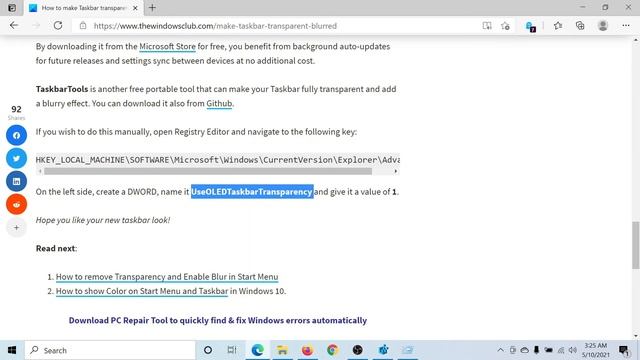
Task: Open the clock and date flyout
Action: pyautogui.click(x=596, y=350)
